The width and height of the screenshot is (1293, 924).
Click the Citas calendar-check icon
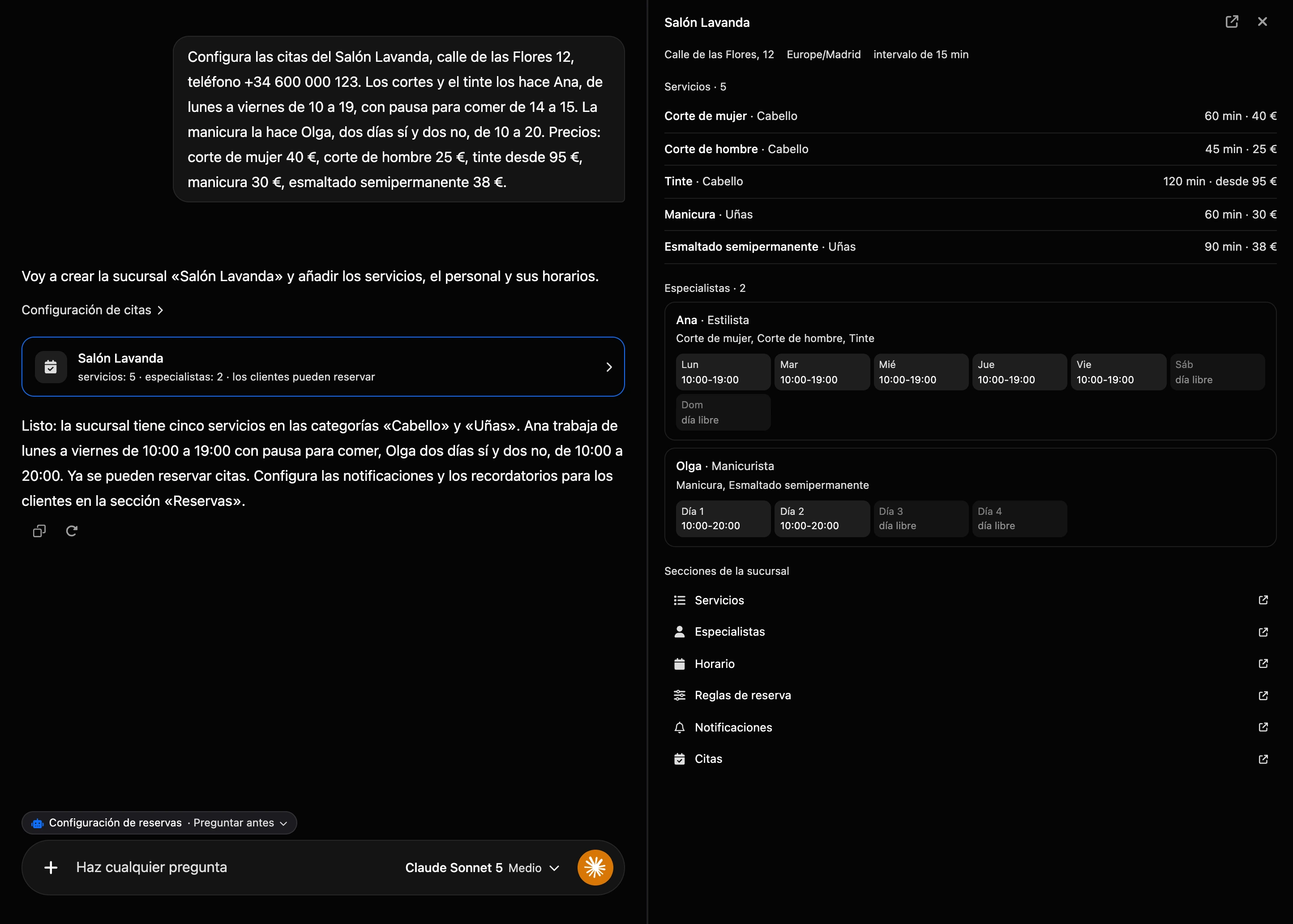pyautogui.click(x=679, y=759)
